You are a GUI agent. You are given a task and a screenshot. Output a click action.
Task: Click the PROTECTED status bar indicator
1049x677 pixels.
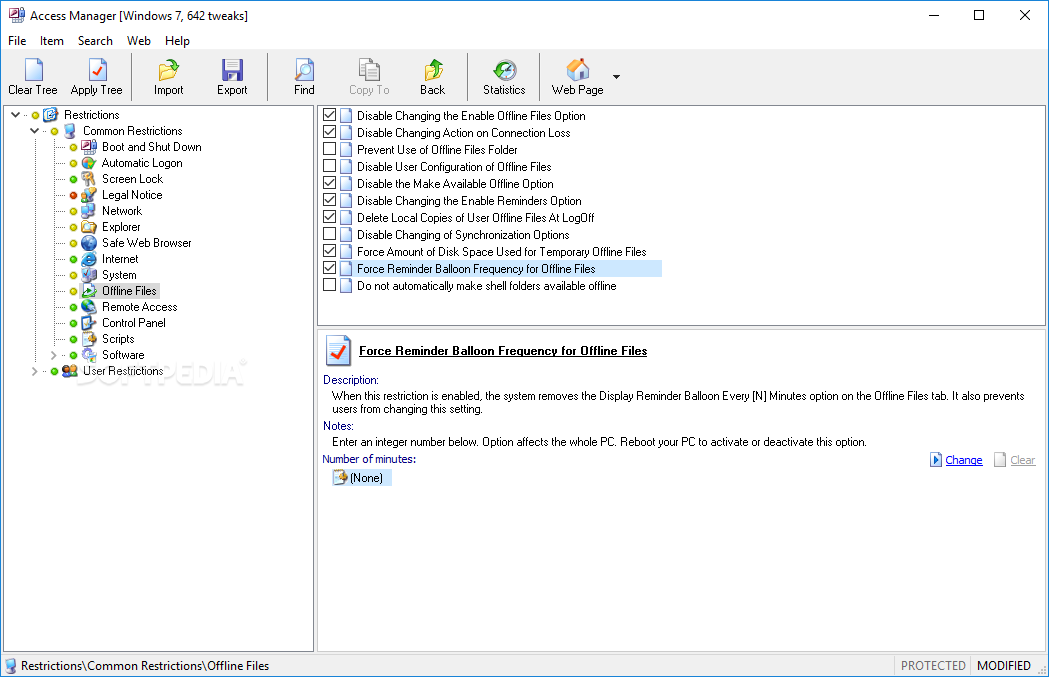pyautogui.click(x=933, y=666)
